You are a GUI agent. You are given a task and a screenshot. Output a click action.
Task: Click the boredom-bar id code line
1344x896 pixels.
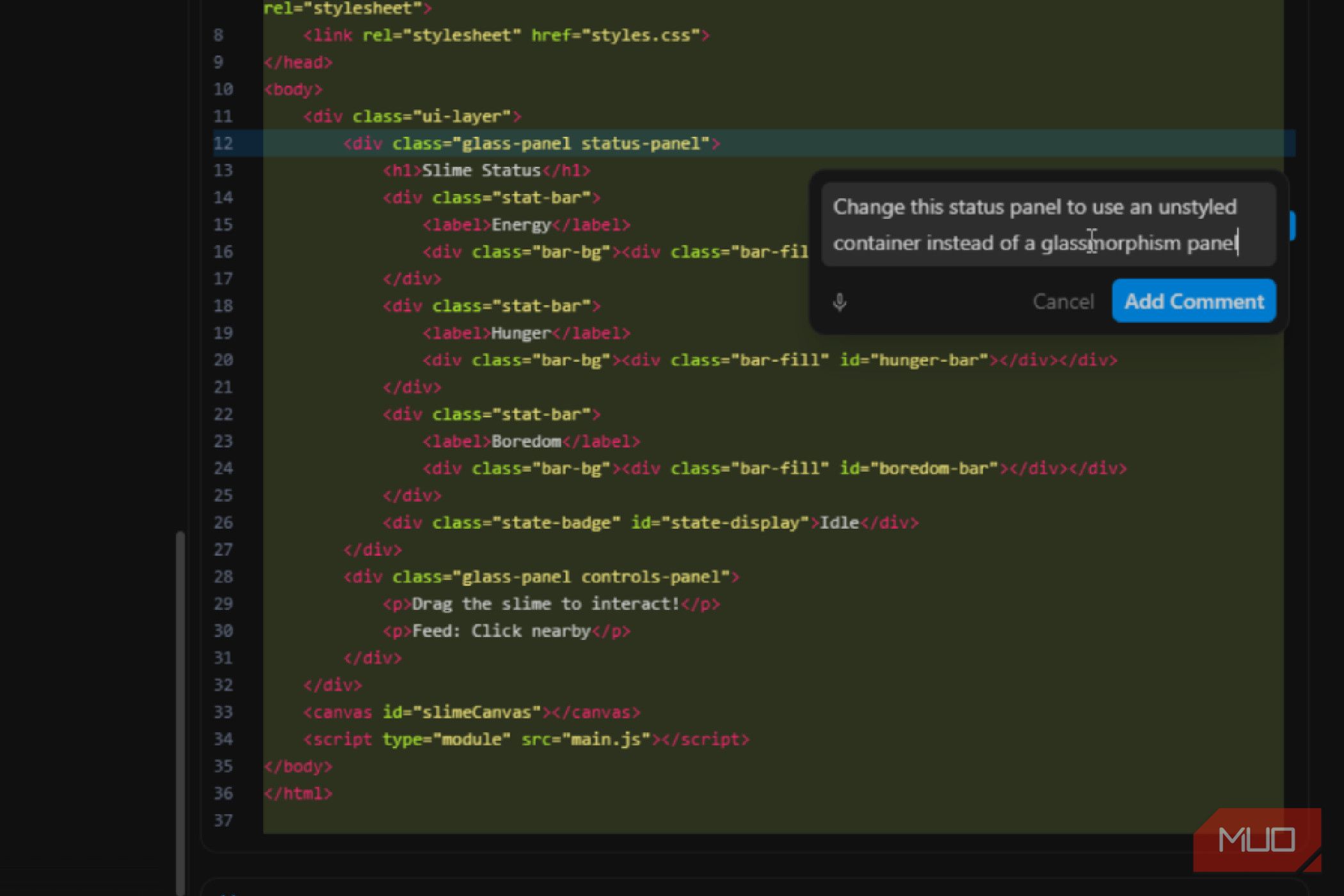coord(774,468)
